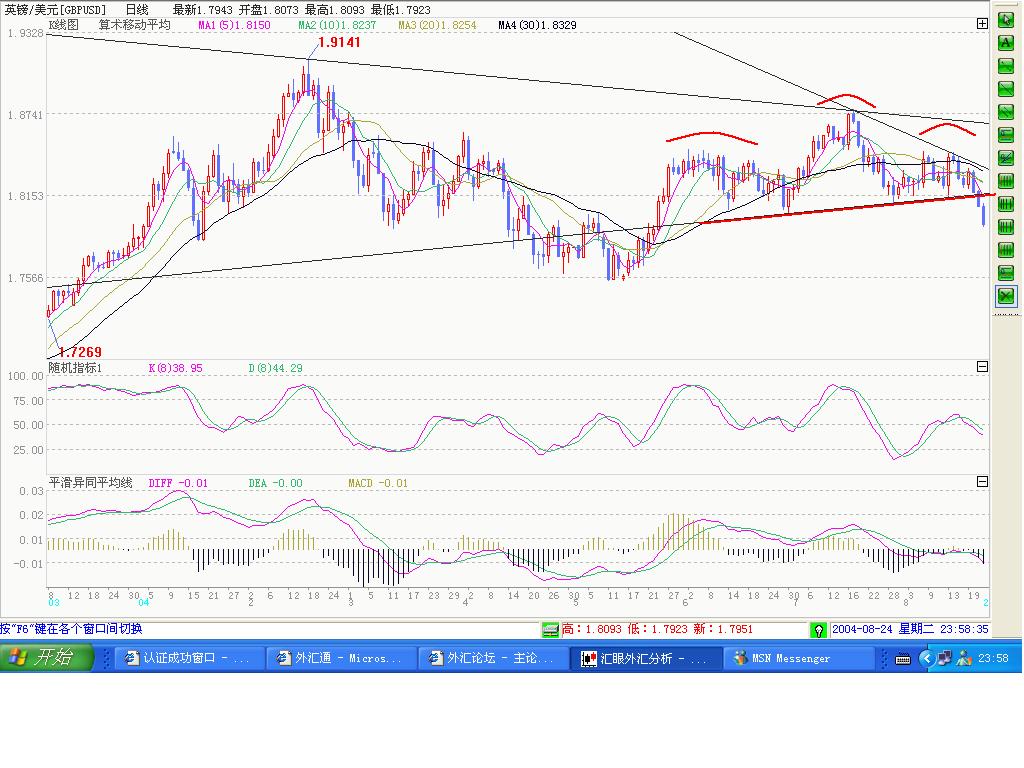Click the long red support trendline
Screen dimensions: 1024x768
847,208
